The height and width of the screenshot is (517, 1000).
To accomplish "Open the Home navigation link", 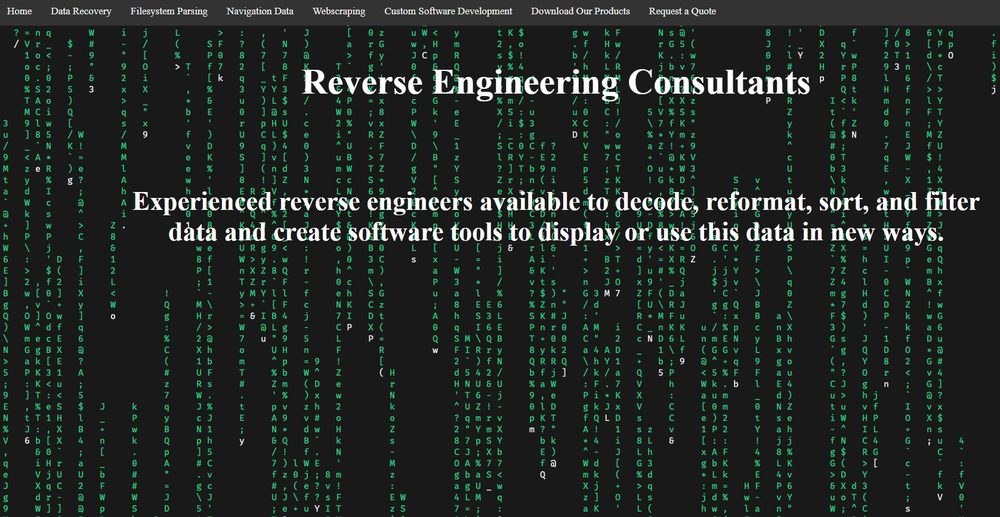I will [x=19, y=11].
